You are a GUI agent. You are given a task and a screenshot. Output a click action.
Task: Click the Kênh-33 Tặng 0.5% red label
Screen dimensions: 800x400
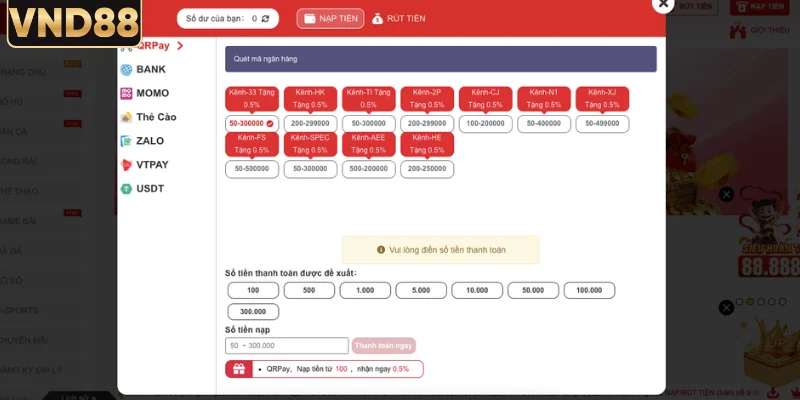tap(252, 98)
